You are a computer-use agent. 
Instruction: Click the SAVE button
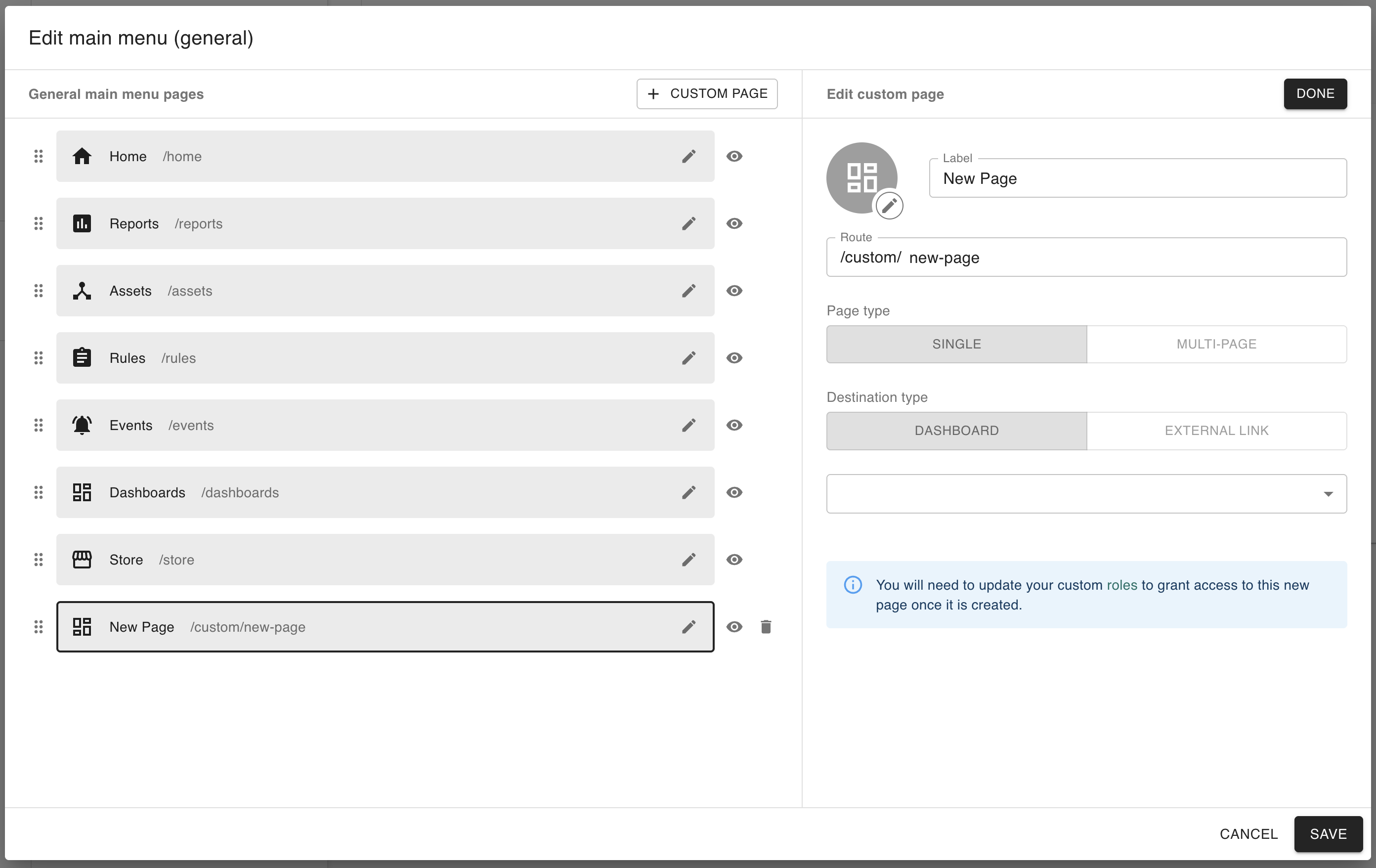1328,834
